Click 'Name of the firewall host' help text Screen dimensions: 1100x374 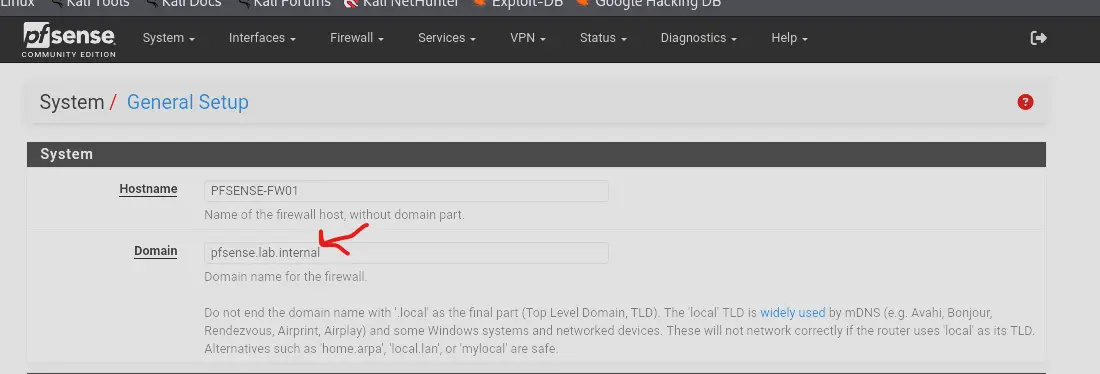click(x=334, y=215)
